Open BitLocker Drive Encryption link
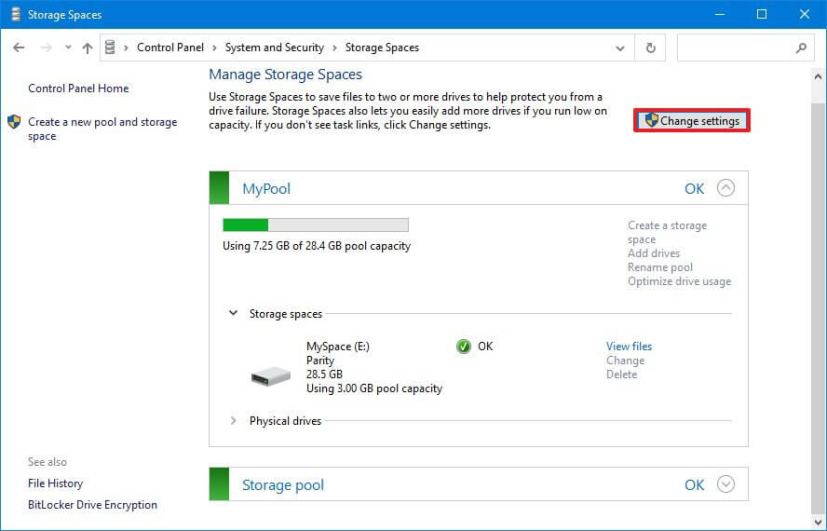 (92, 505)
